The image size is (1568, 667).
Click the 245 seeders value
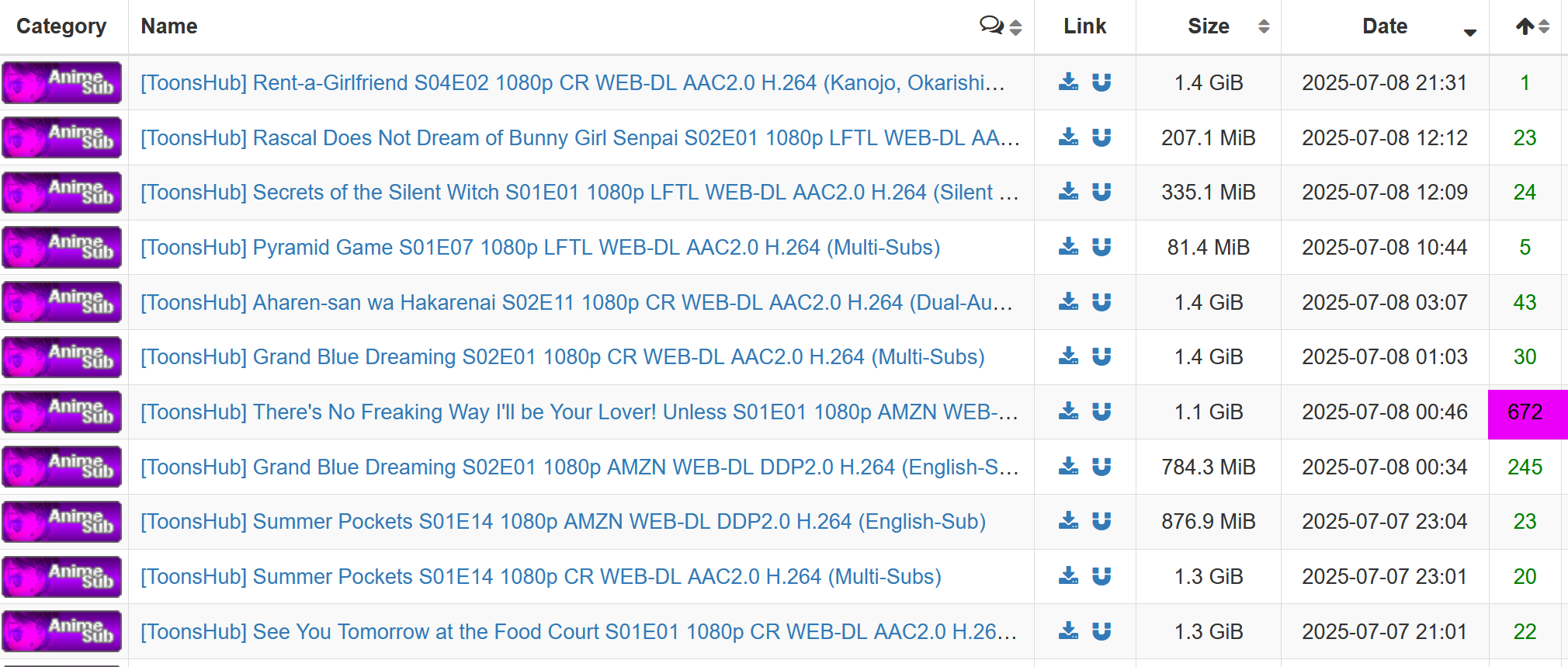(x=1525, y=467)
